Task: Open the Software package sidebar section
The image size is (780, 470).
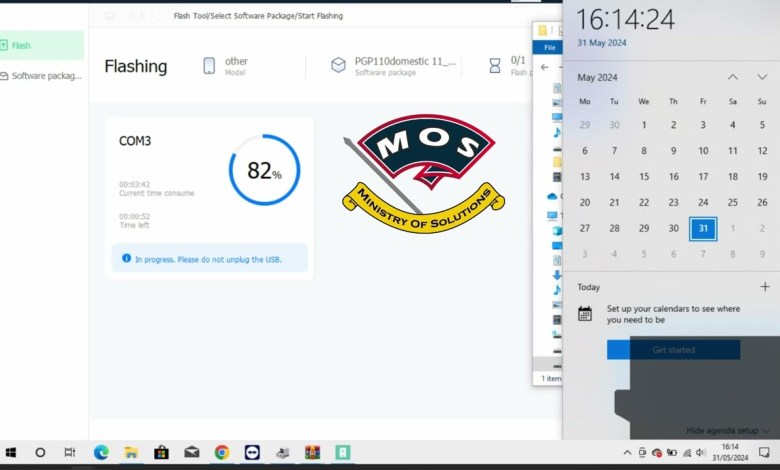Action: (x=45, y=76)
